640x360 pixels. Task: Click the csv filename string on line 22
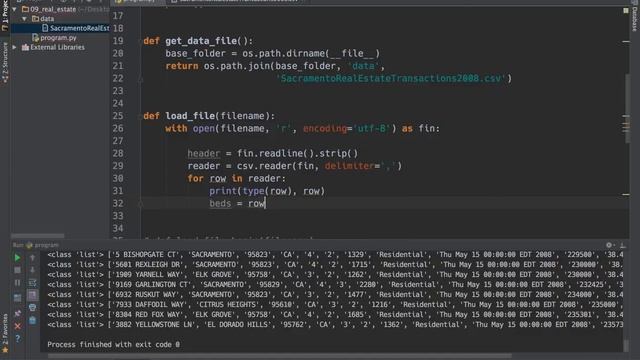(391, 78)
